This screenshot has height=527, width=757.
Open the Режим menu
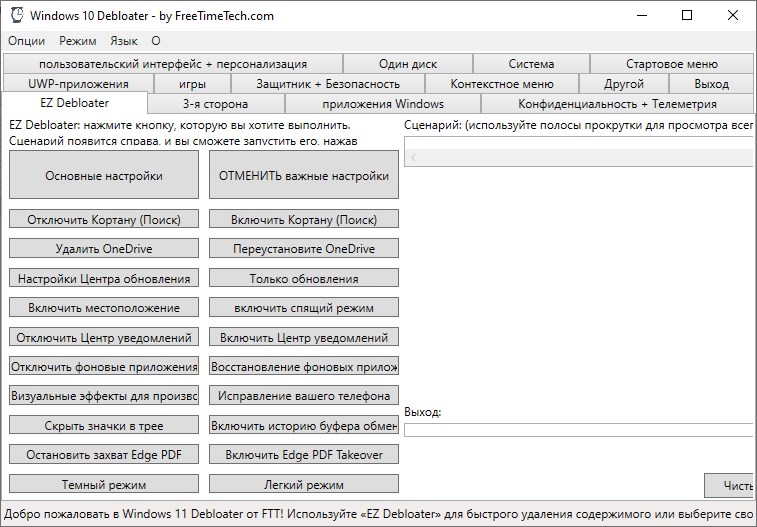point(78,41)
